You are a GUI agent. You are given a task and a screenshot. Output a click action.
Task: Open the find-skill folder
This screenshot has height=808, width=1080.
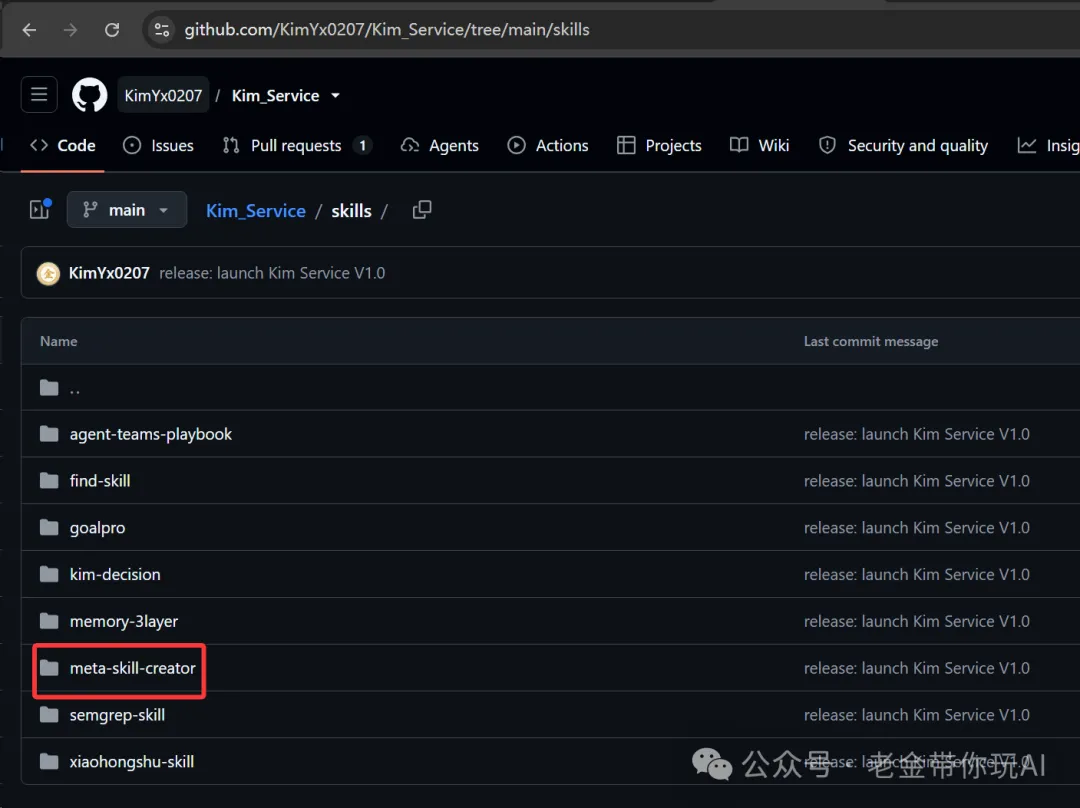100,481
